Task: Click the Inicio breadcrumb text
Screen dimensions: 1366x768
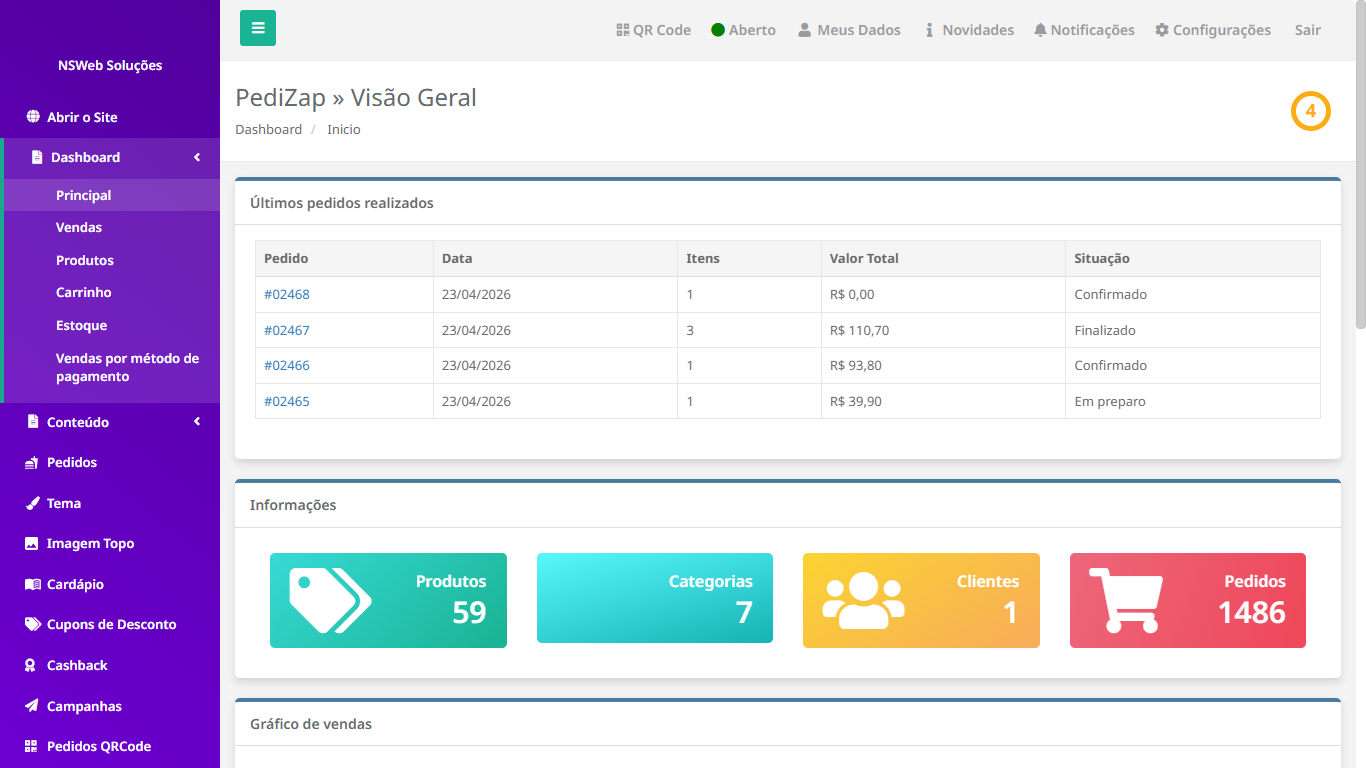Action: tap(344, 129)
